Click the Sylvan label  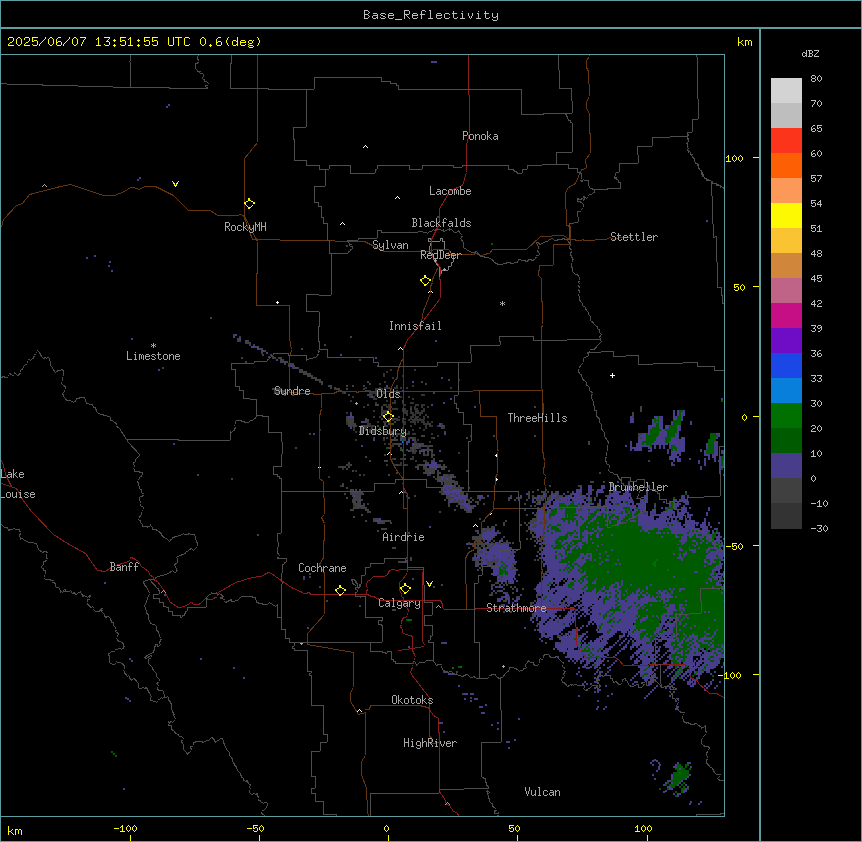[x=390, y=245]
